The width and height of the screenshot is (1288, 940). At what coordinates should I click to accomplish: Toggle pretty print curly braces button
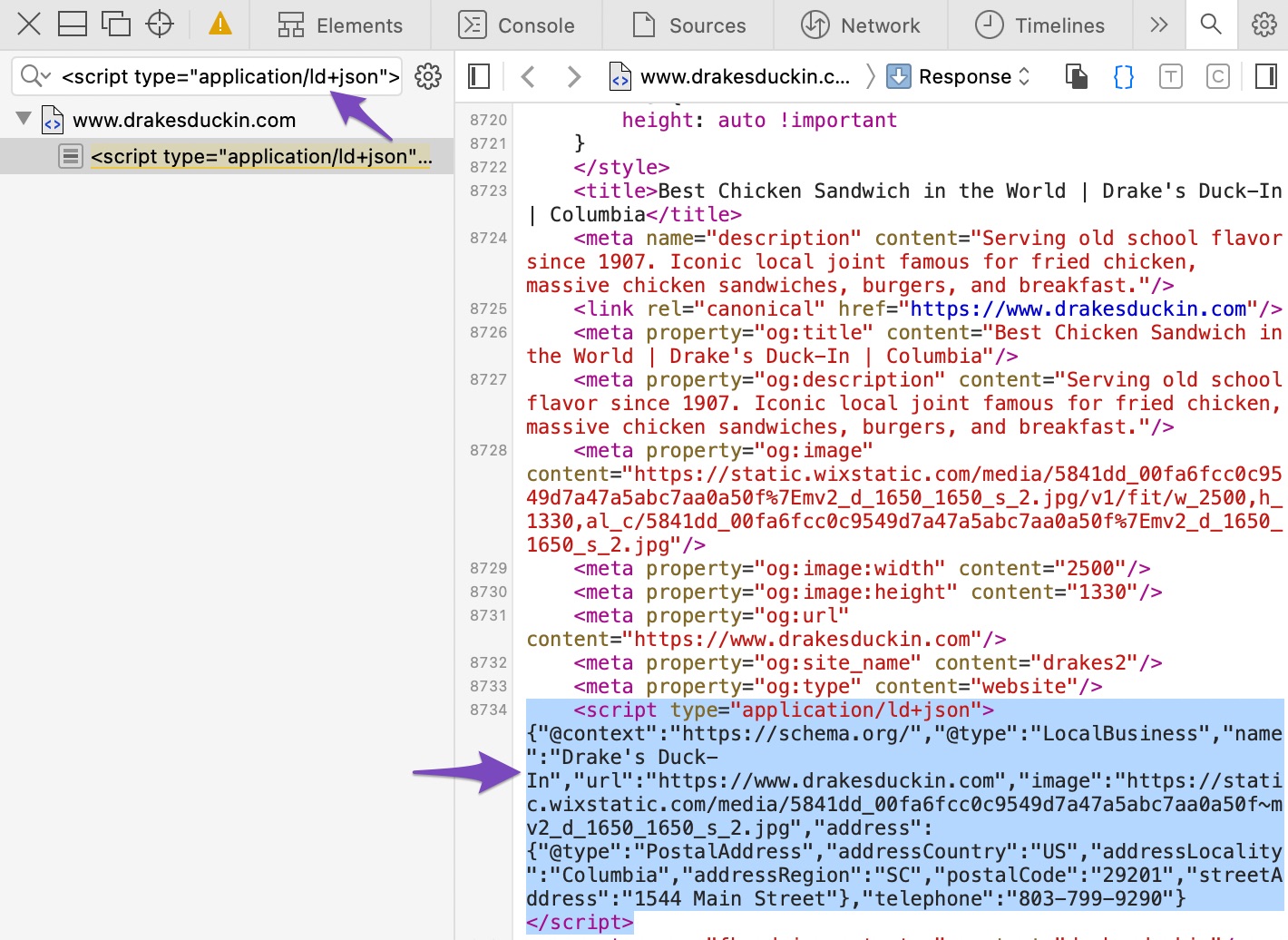tap(1123, 76)
